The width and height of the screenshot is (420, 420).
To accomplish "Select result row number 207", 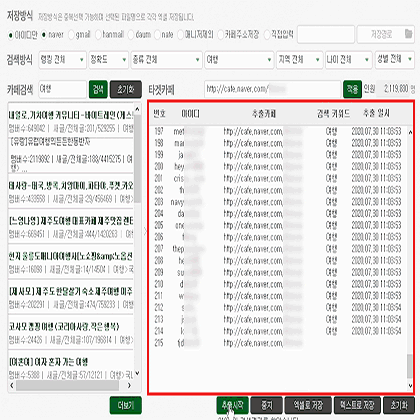I will [x=278, y=249].
